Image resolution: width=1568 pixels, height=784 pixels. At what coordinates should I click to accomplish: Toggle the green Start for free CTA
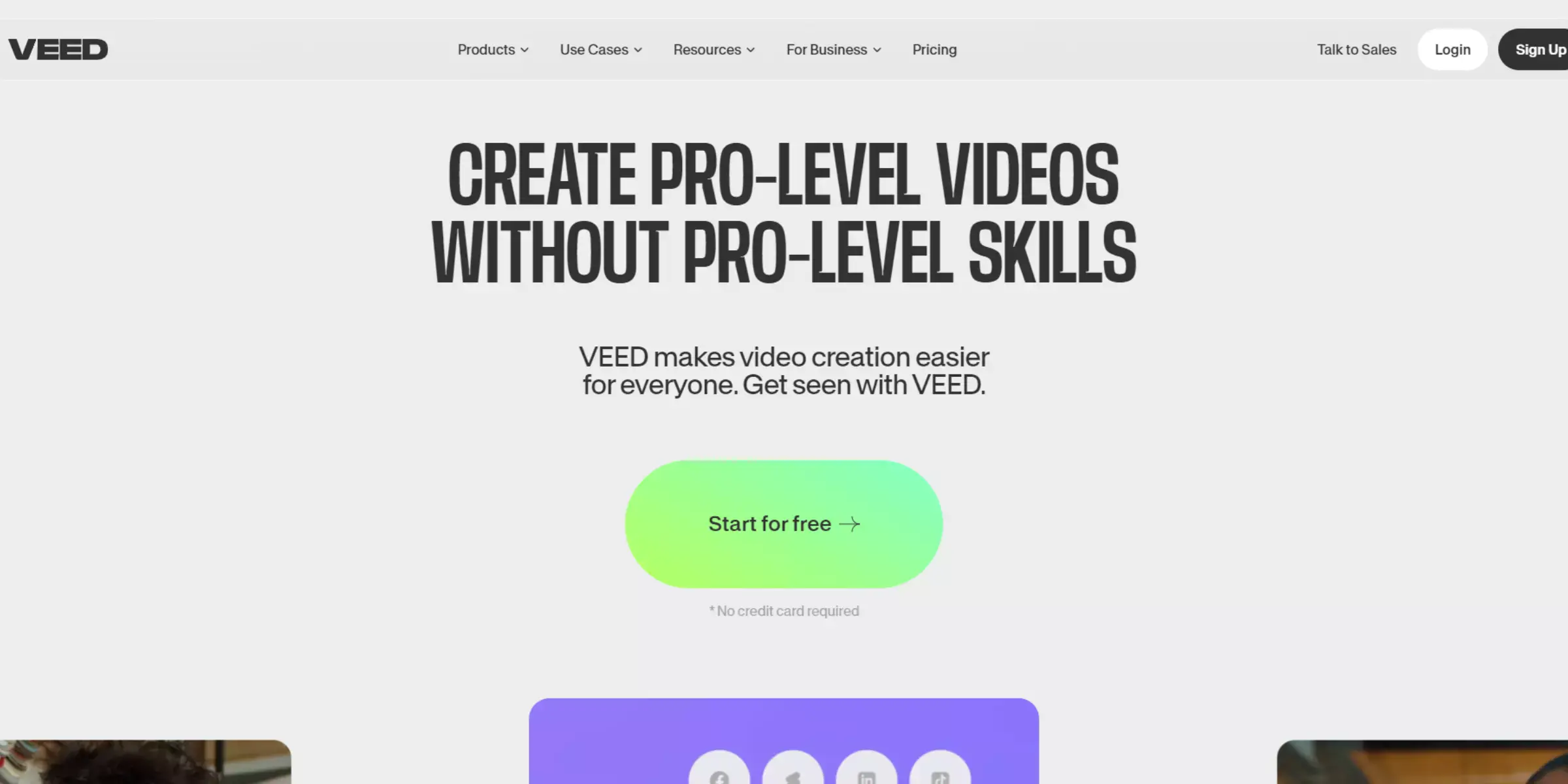(784, 523)
